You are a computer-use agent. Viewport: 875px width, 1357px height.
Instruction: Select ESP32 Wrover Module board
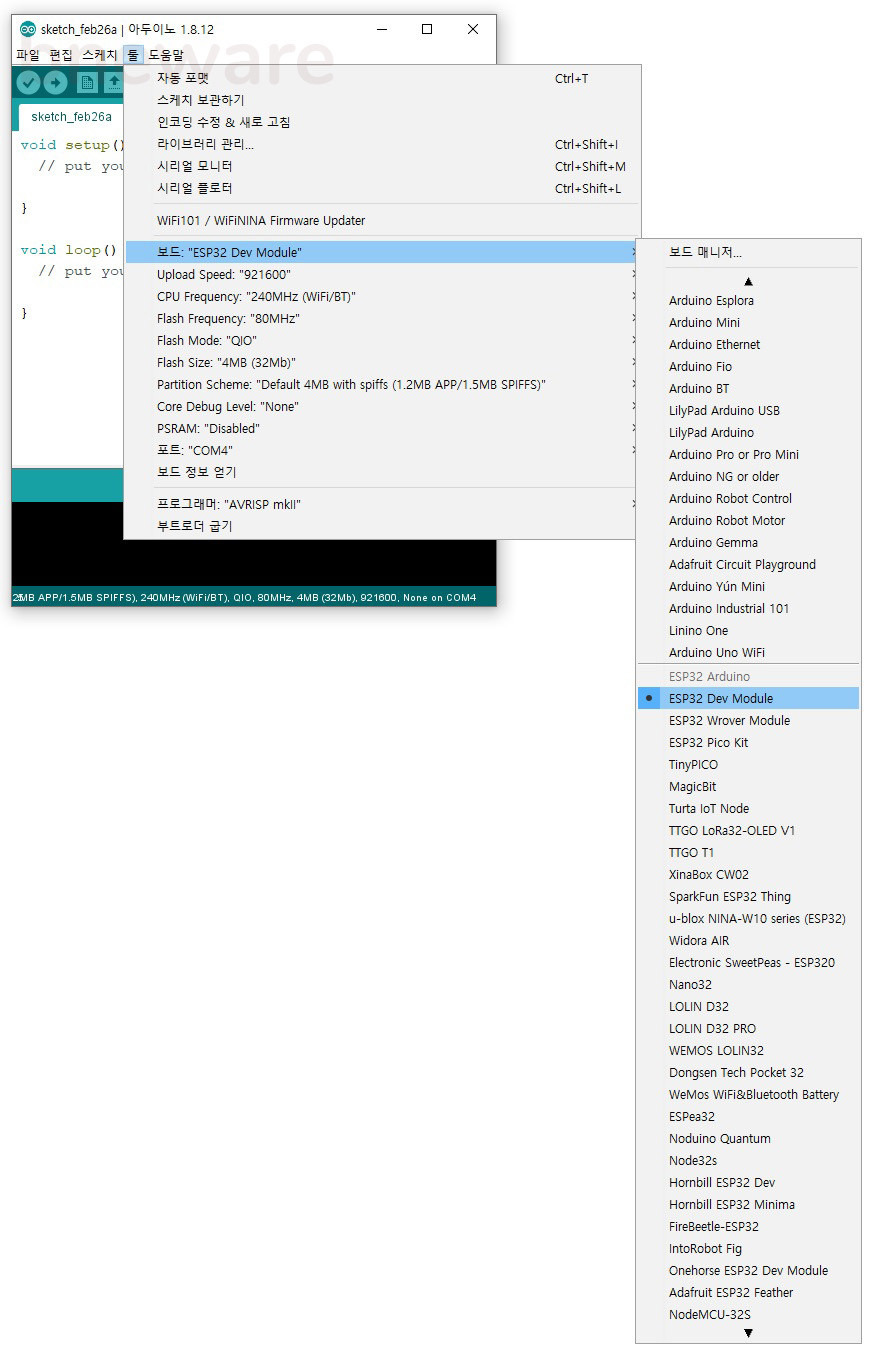[748, 720]
